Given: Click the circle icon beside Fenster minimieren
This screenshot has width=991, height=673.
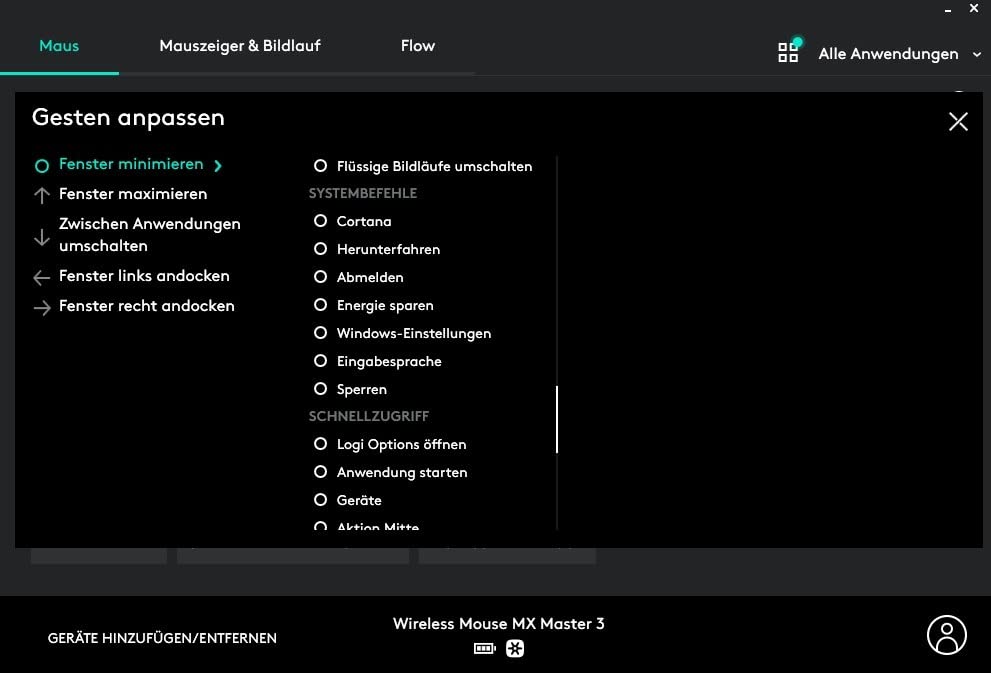Looking at the screenshot, I should [42, 166].
